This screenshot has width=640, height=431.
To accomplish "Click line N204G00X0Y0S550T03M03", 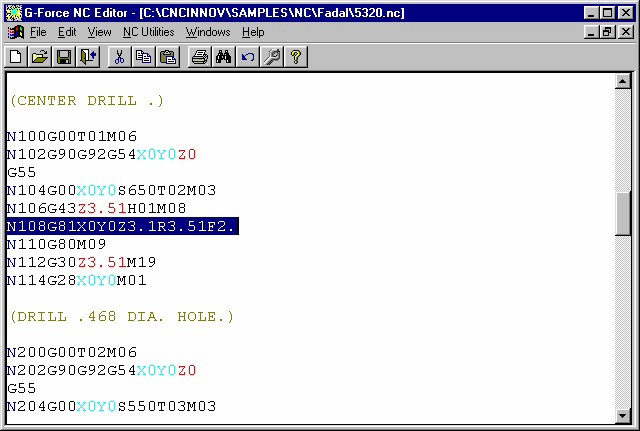I will tap(111, 406).
